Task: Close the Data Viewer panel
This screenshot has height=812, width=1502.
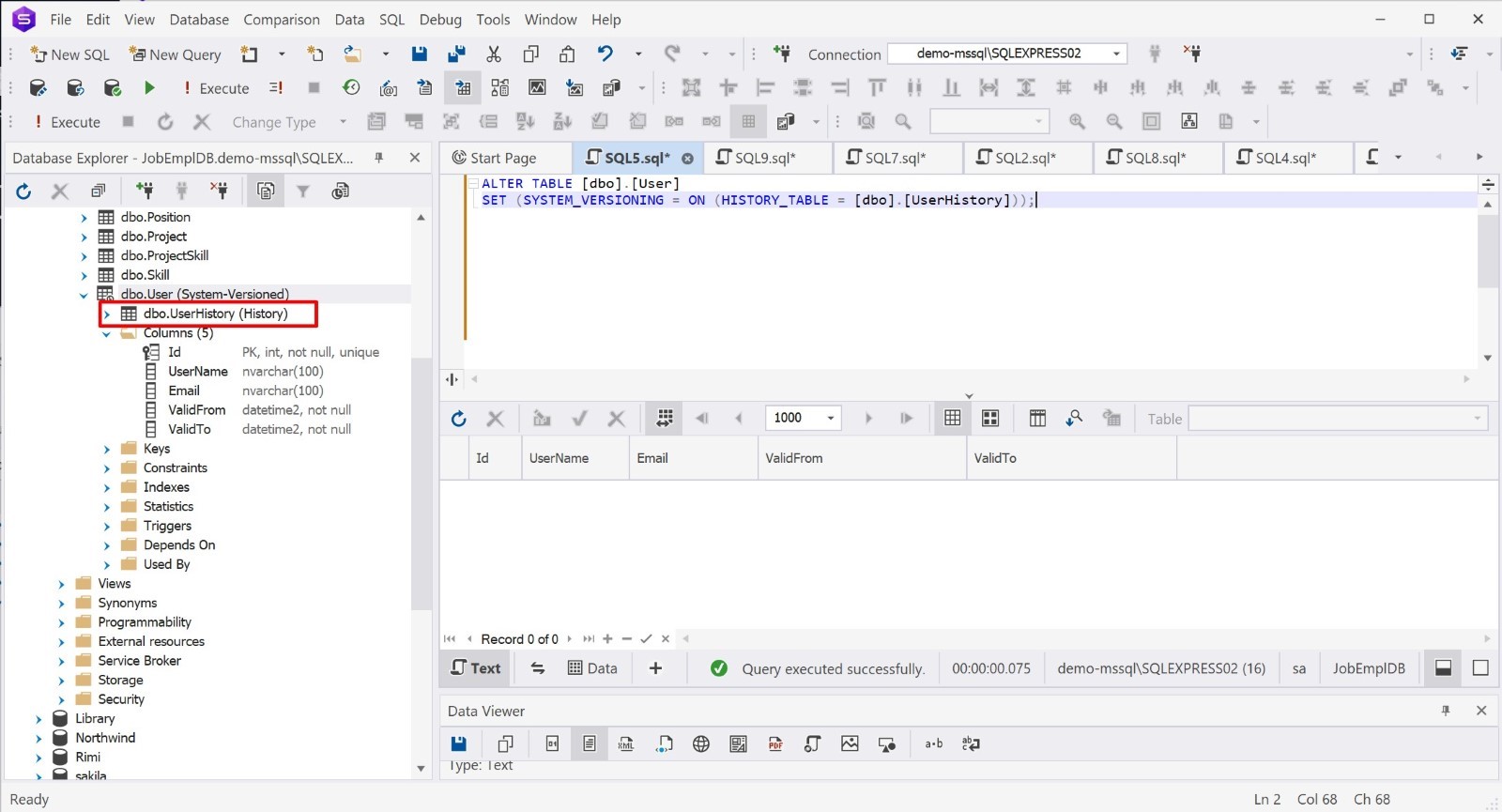Action: click(x=1481, y=711)
